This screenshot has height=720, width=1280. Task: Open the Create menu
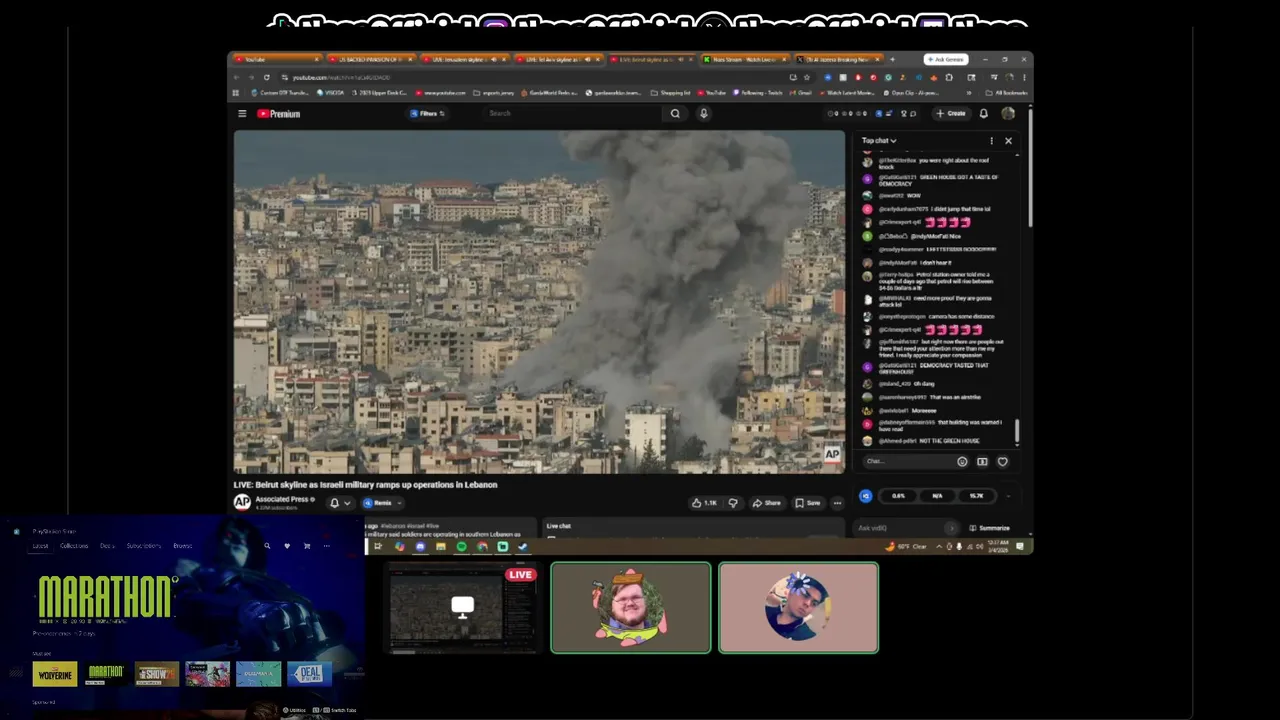pyautogui.click(x=950, y=114)
